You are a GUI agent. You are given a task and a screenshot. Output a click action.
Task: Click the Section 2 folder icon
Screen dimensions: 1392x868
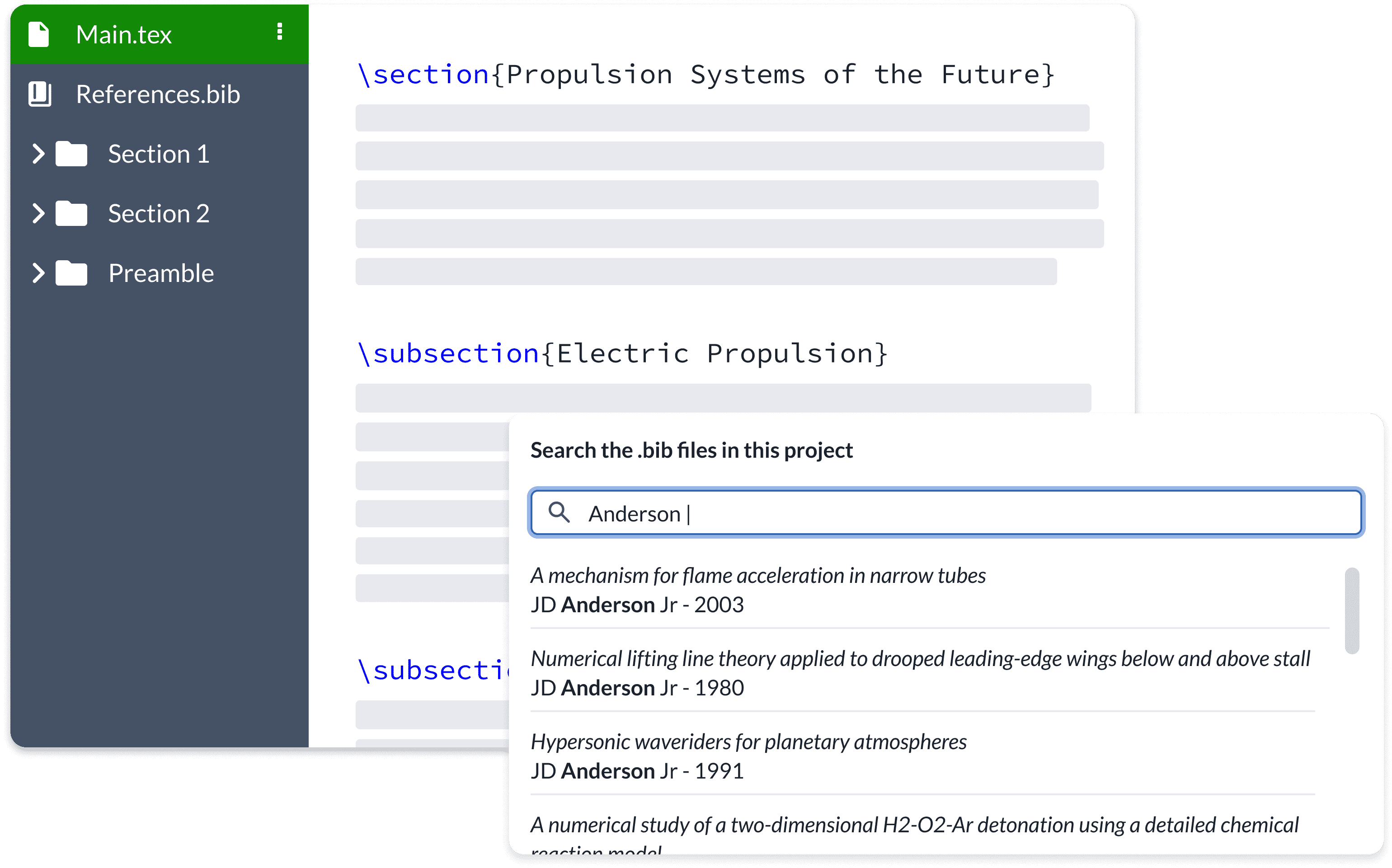(x=72, y=213)
